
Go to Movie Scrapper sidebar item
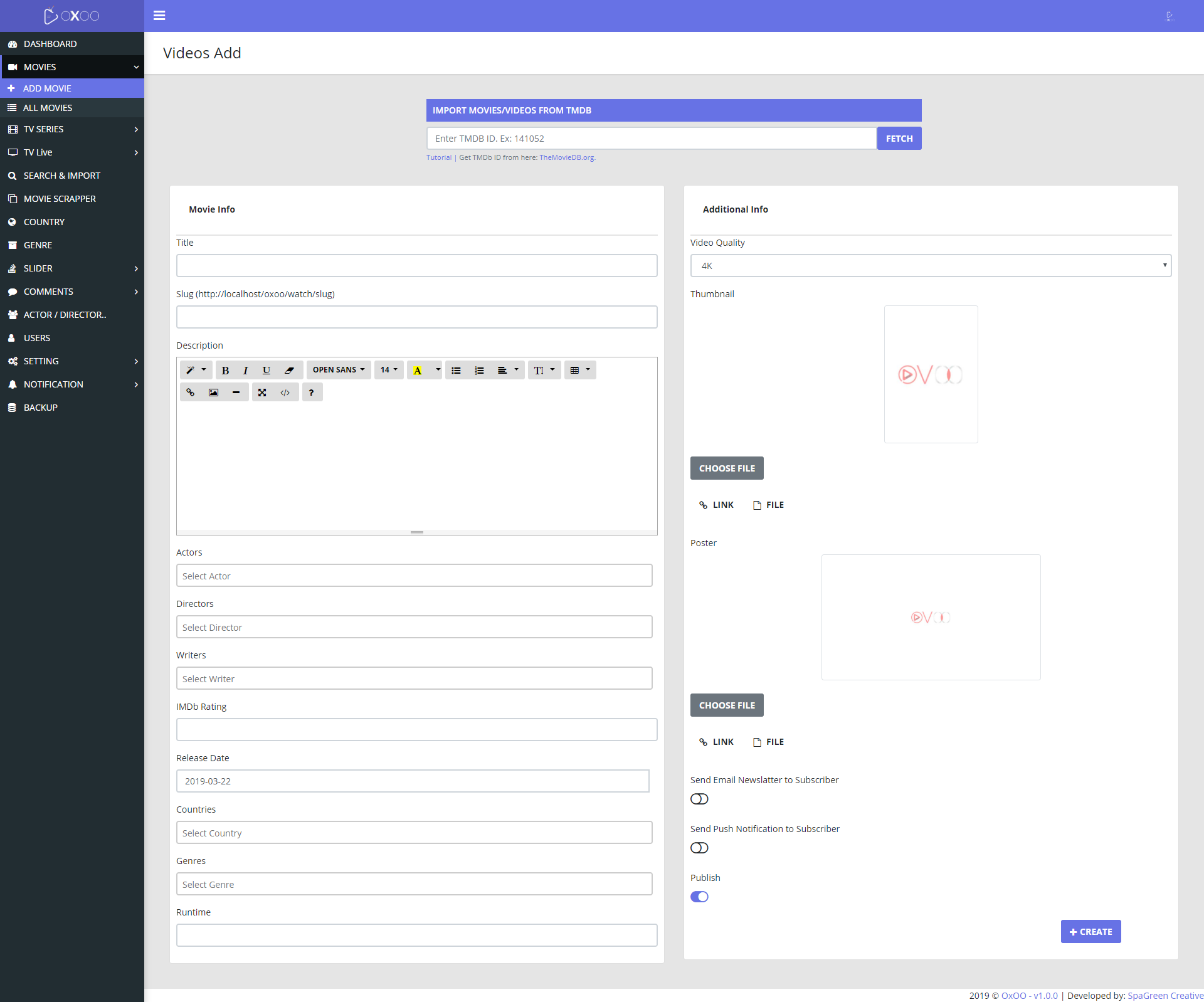(60, 199)
